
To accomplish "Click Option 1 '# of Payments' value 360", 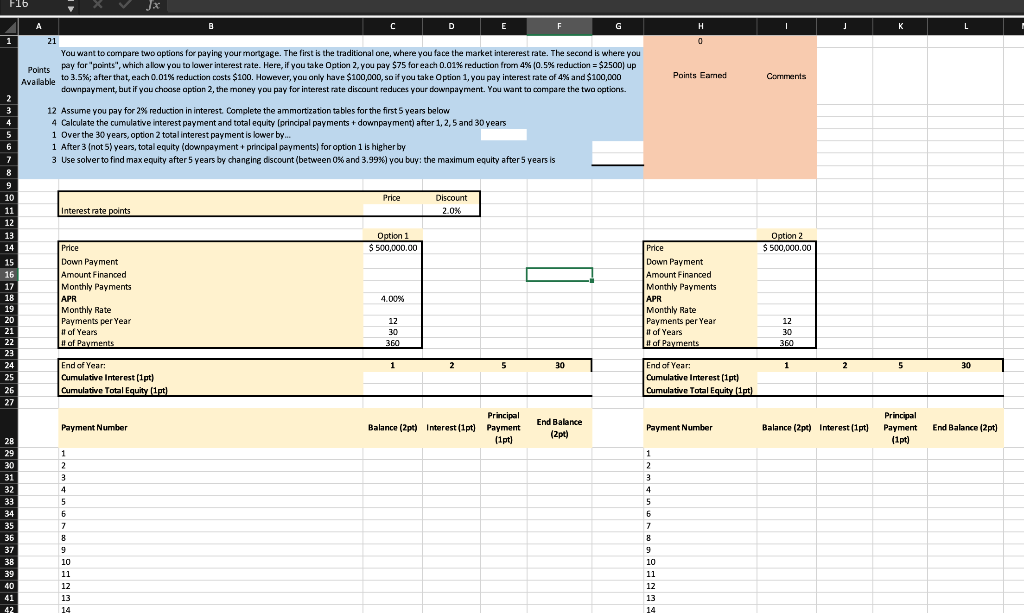I will coord(392,343).
